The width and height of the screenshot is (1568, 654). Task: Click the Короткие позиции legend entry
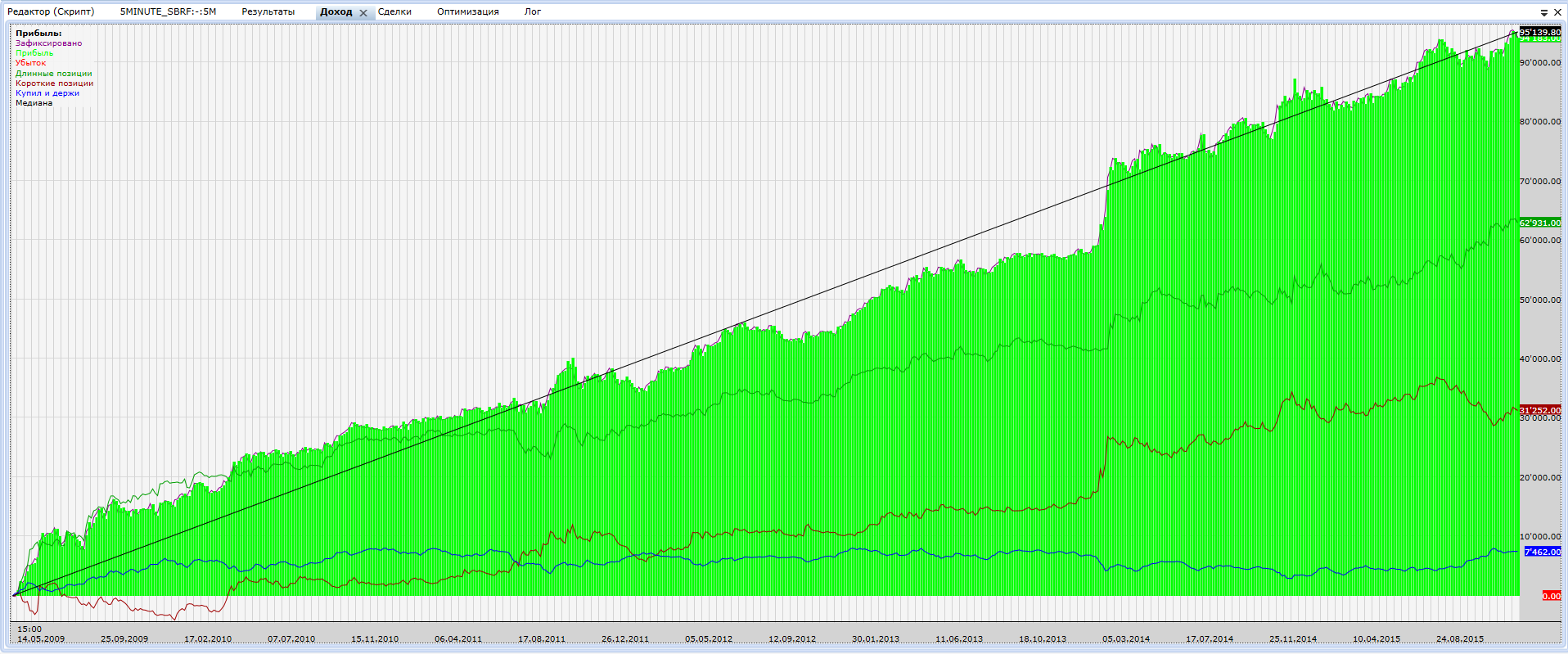[x=54, y=83]
